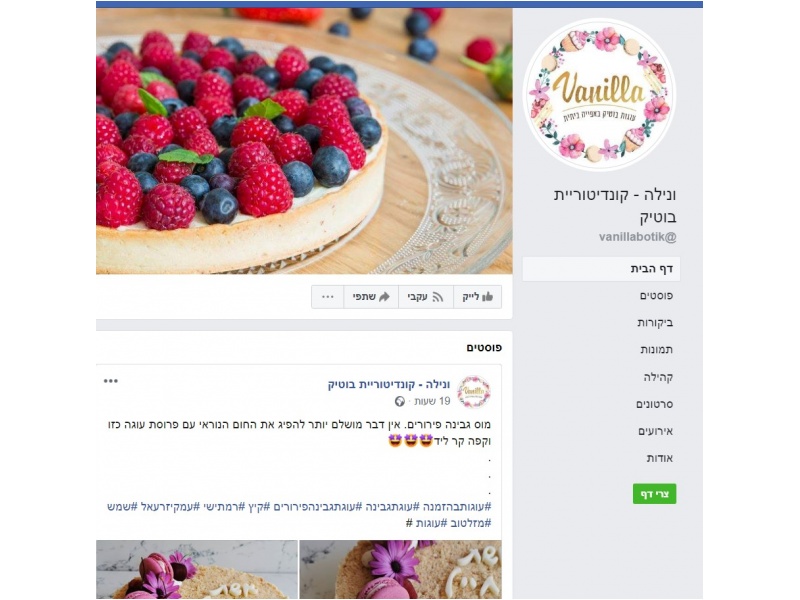
Task: Go to Photos (תמונות) section
Action: tap(657, 350)
